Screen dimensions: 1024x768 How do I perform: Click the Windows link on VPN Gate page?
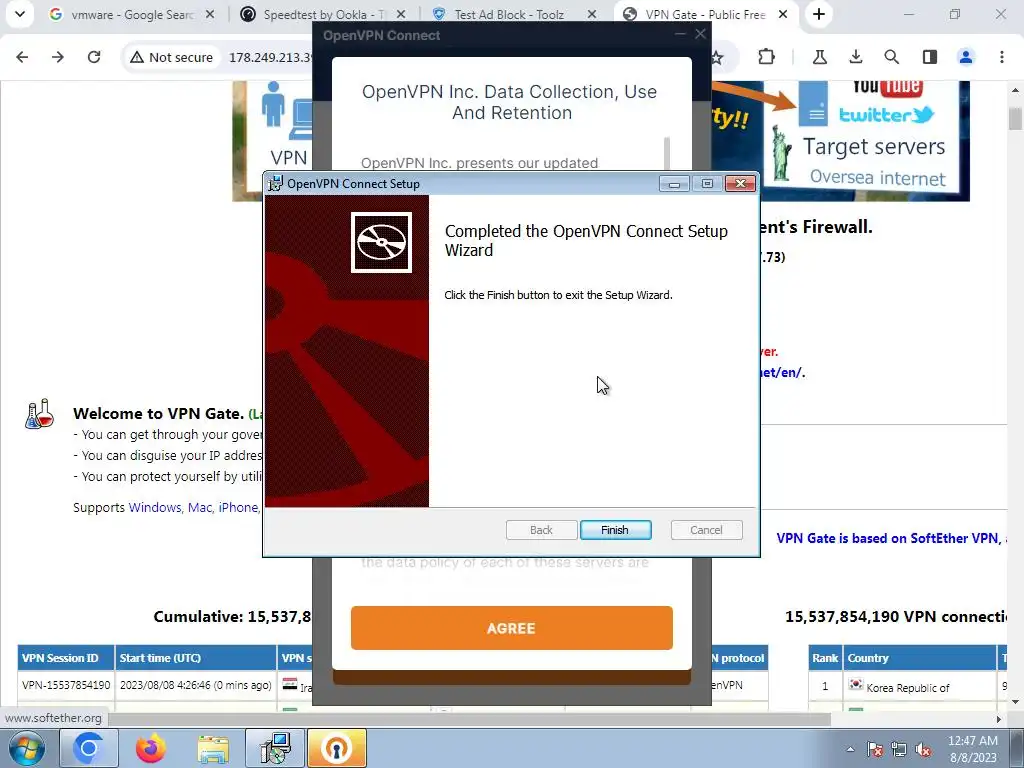[155, 507]
